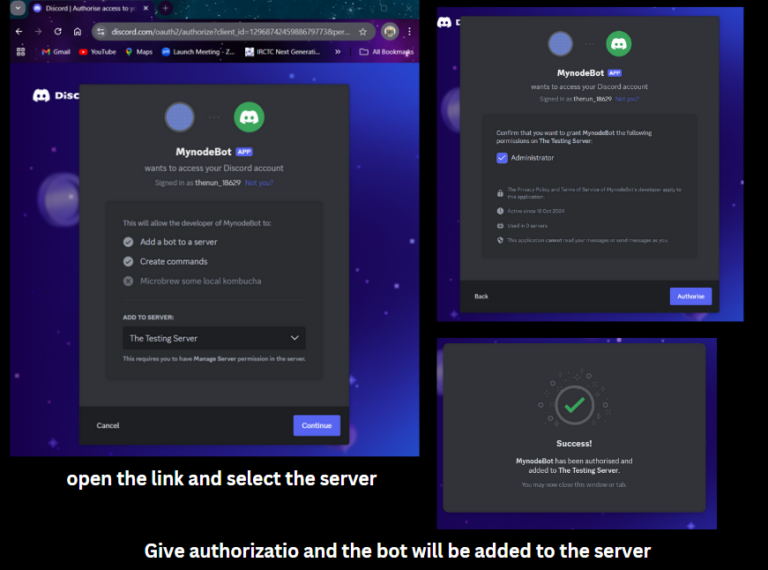Click 'MynodeBot' title in left dialog
The width and height of the screenshot is (768, 570).
coord(203,152)
